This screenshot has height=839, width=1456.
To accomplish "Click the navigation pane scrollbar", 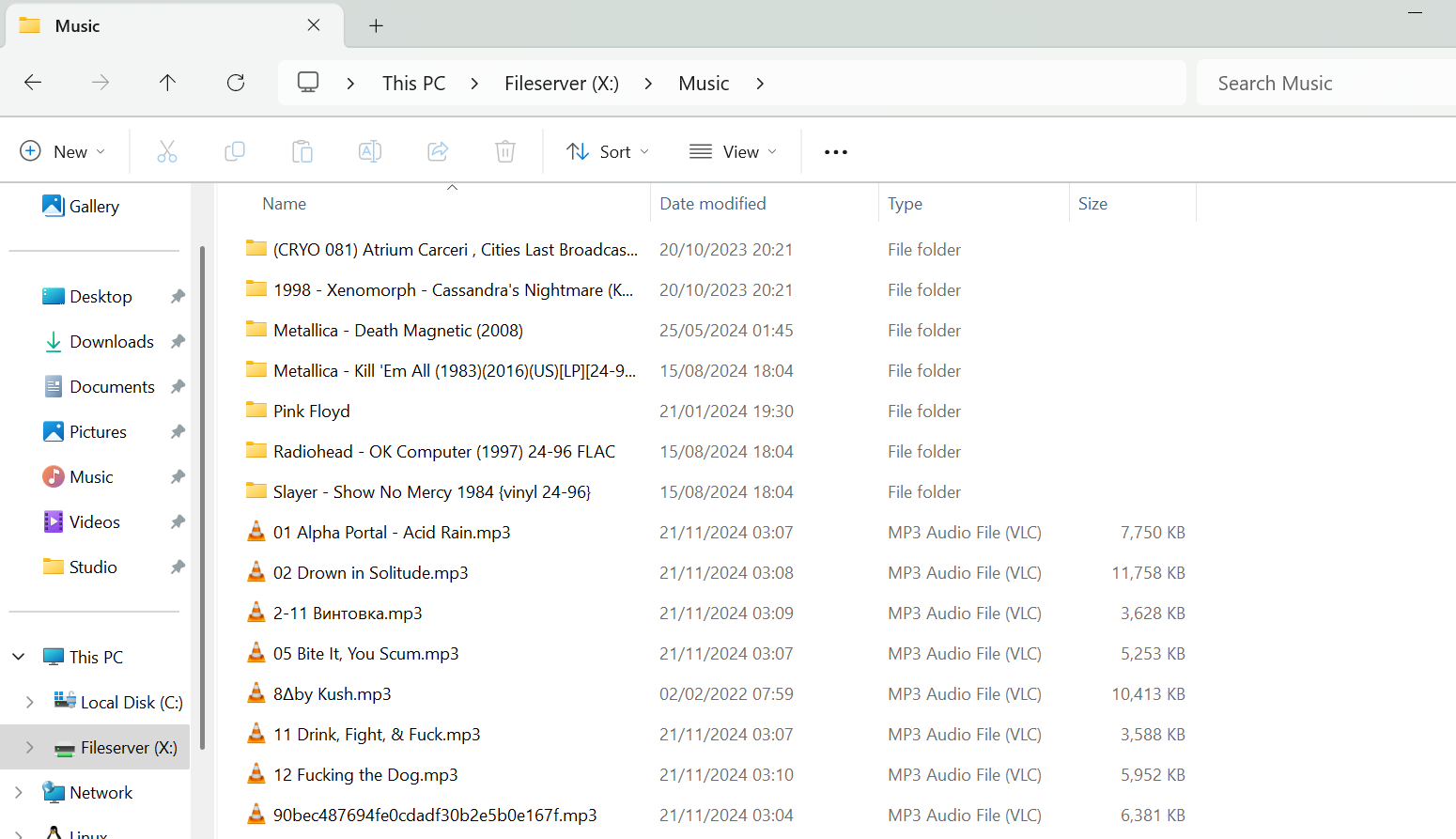I will point(202,498).
